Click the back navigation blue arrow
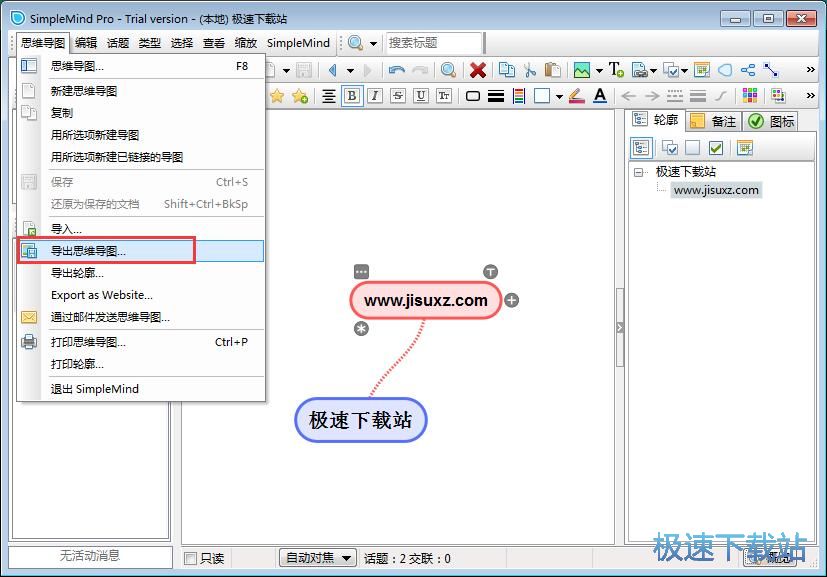The image size is (827, 577). pyautogui.click(x=332, y=70)
